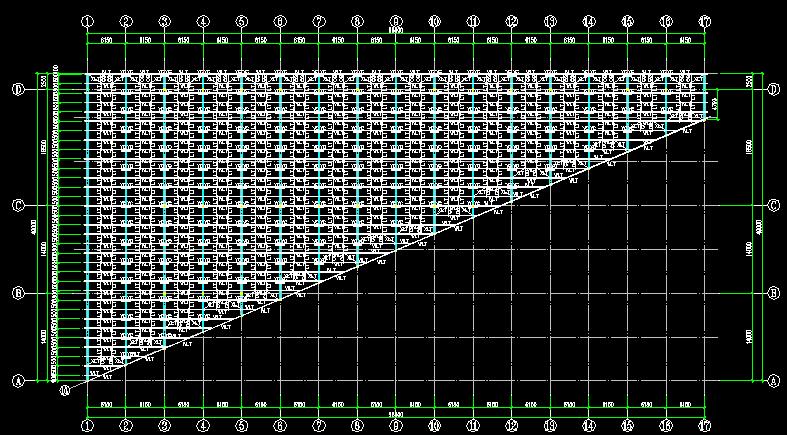The height and width of the screenshot is (435, 787).
Task: Select axis bubble 3 in the top row
Action: (165, 22)
